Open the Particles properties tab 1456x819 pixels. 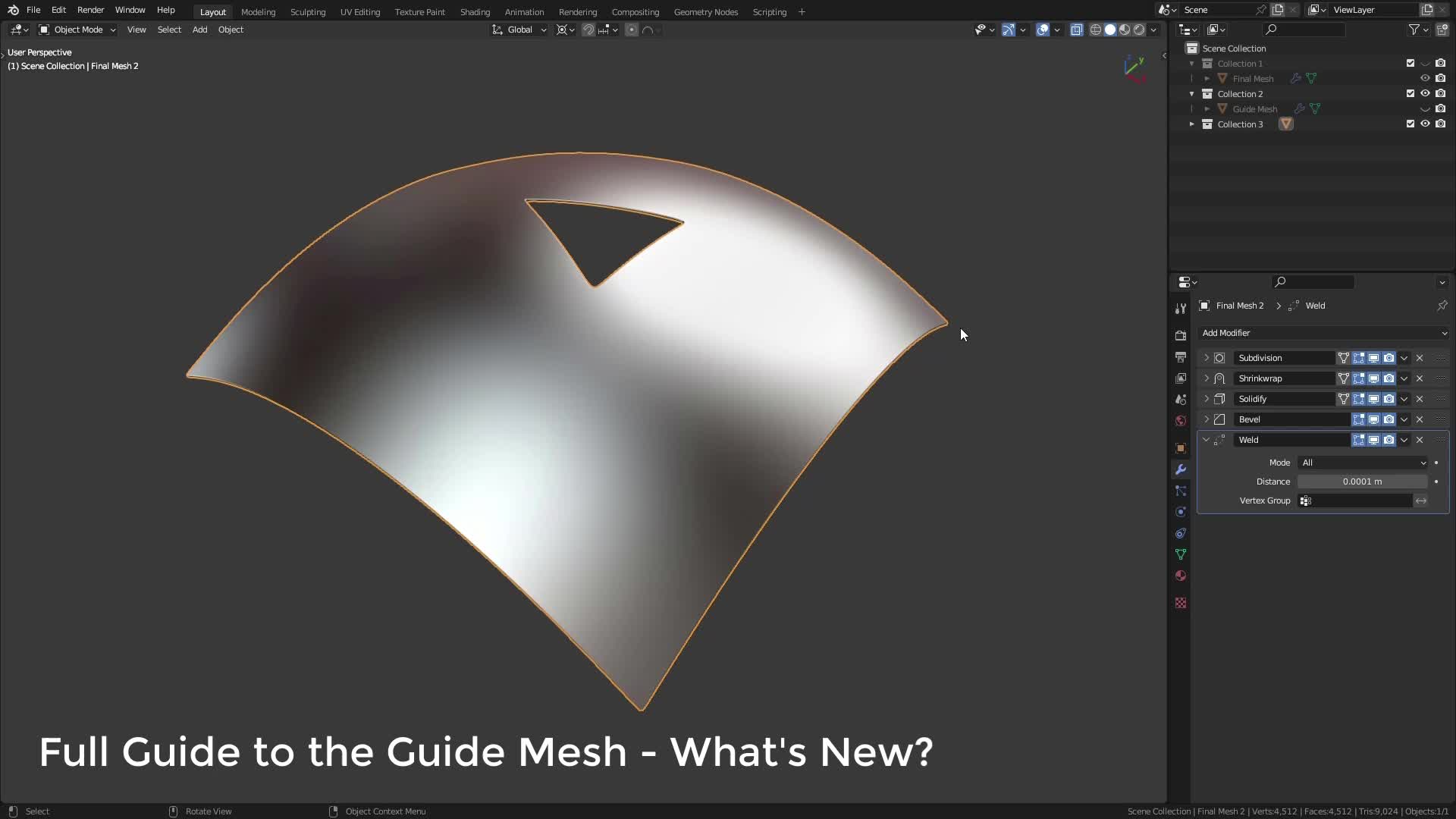click(x=1181, y=491)
